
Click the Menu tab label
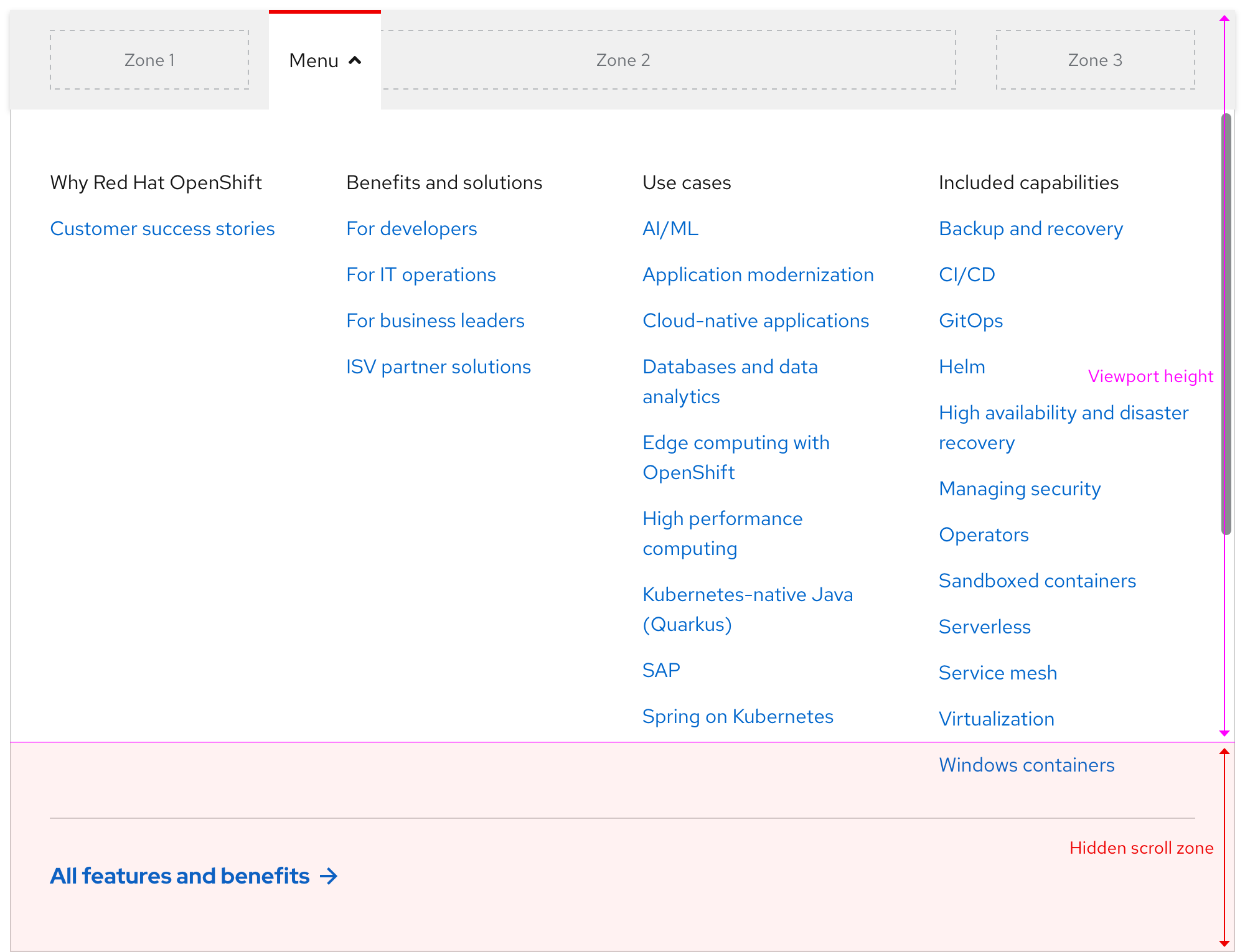point(314,60)
